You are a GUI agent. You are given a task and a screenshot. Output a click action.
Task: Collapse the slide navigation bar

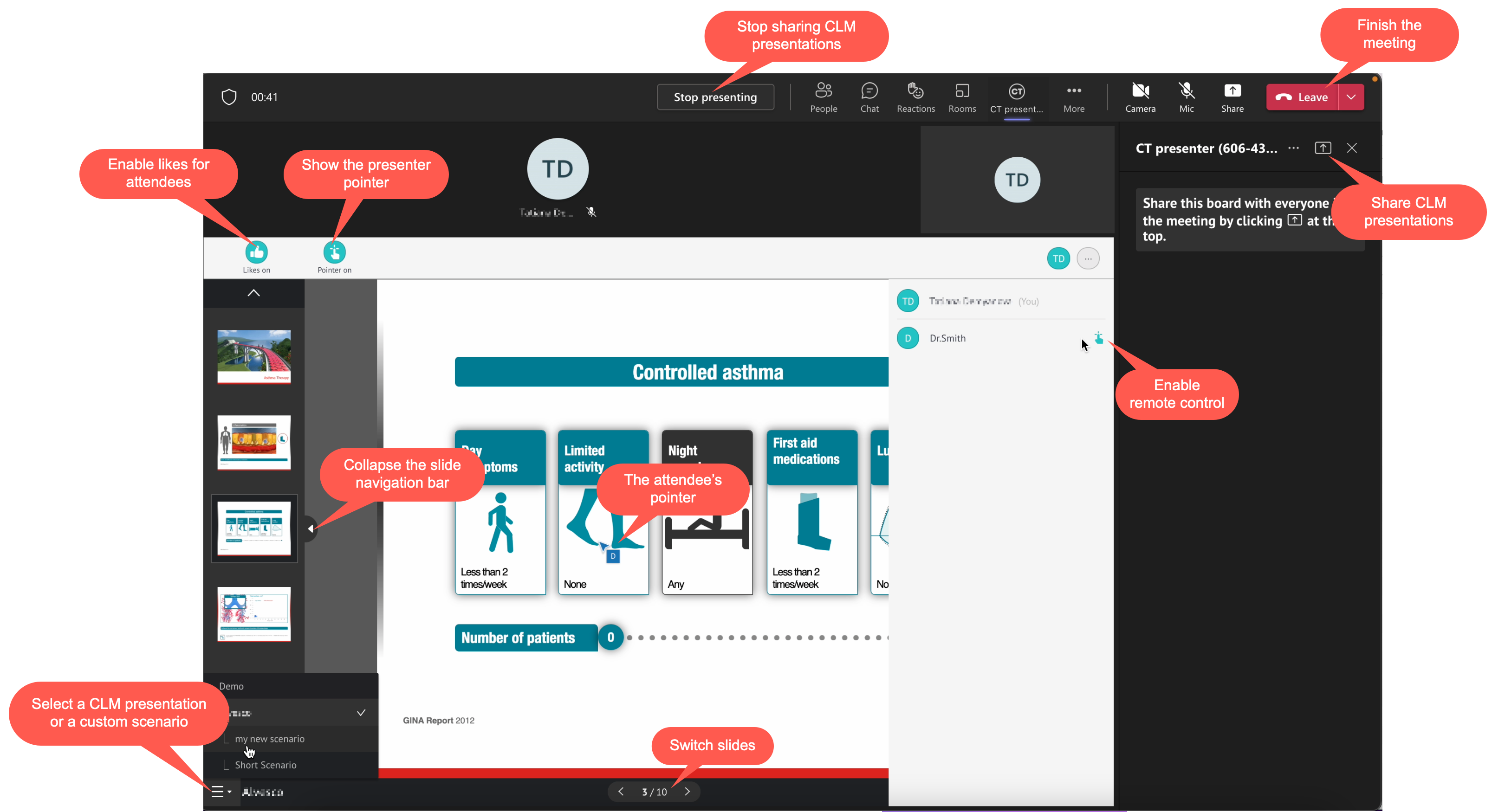click(x=311, y=528)
